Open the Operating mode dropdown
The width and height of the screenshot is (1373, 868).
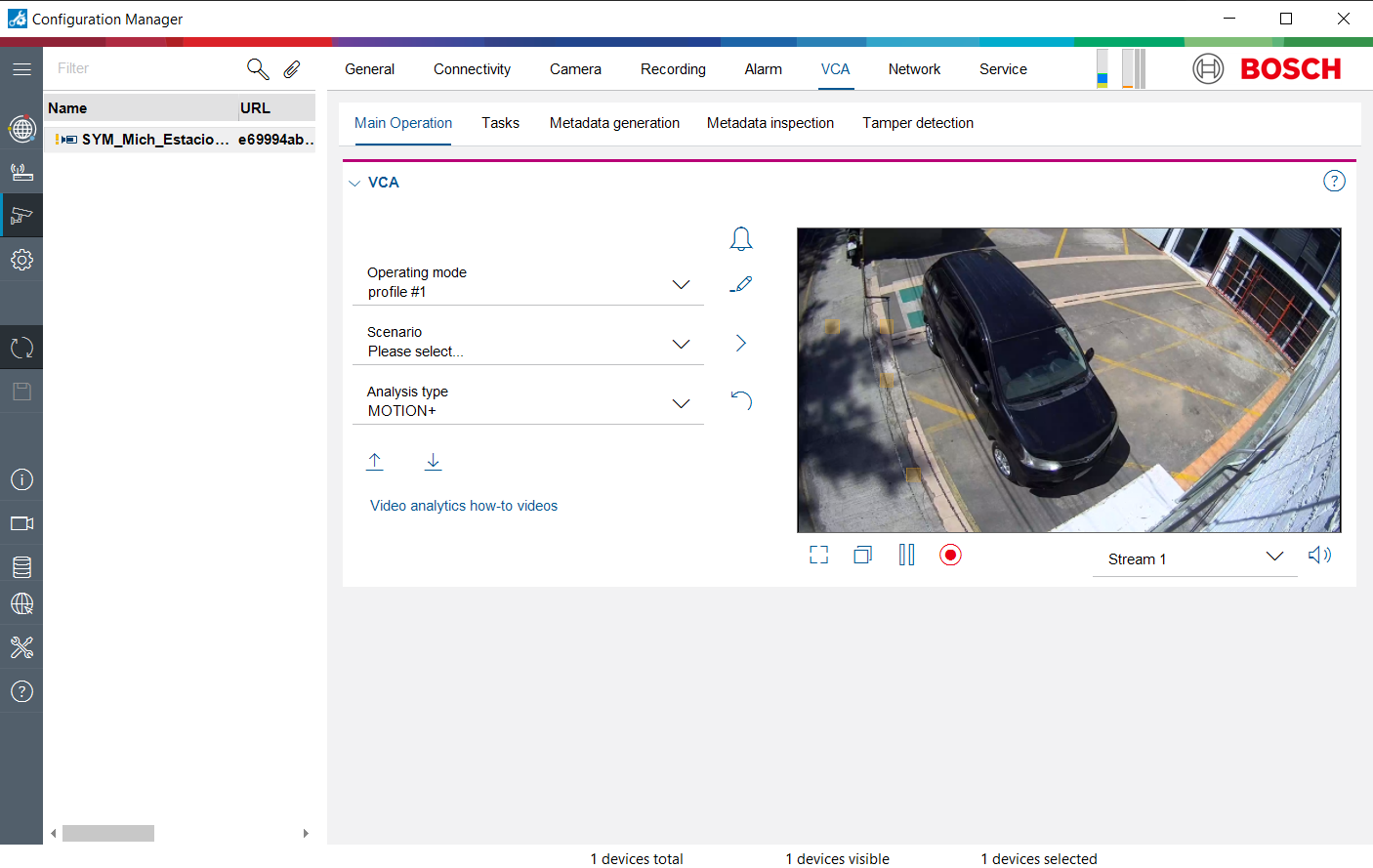click(x=681, y=284)
